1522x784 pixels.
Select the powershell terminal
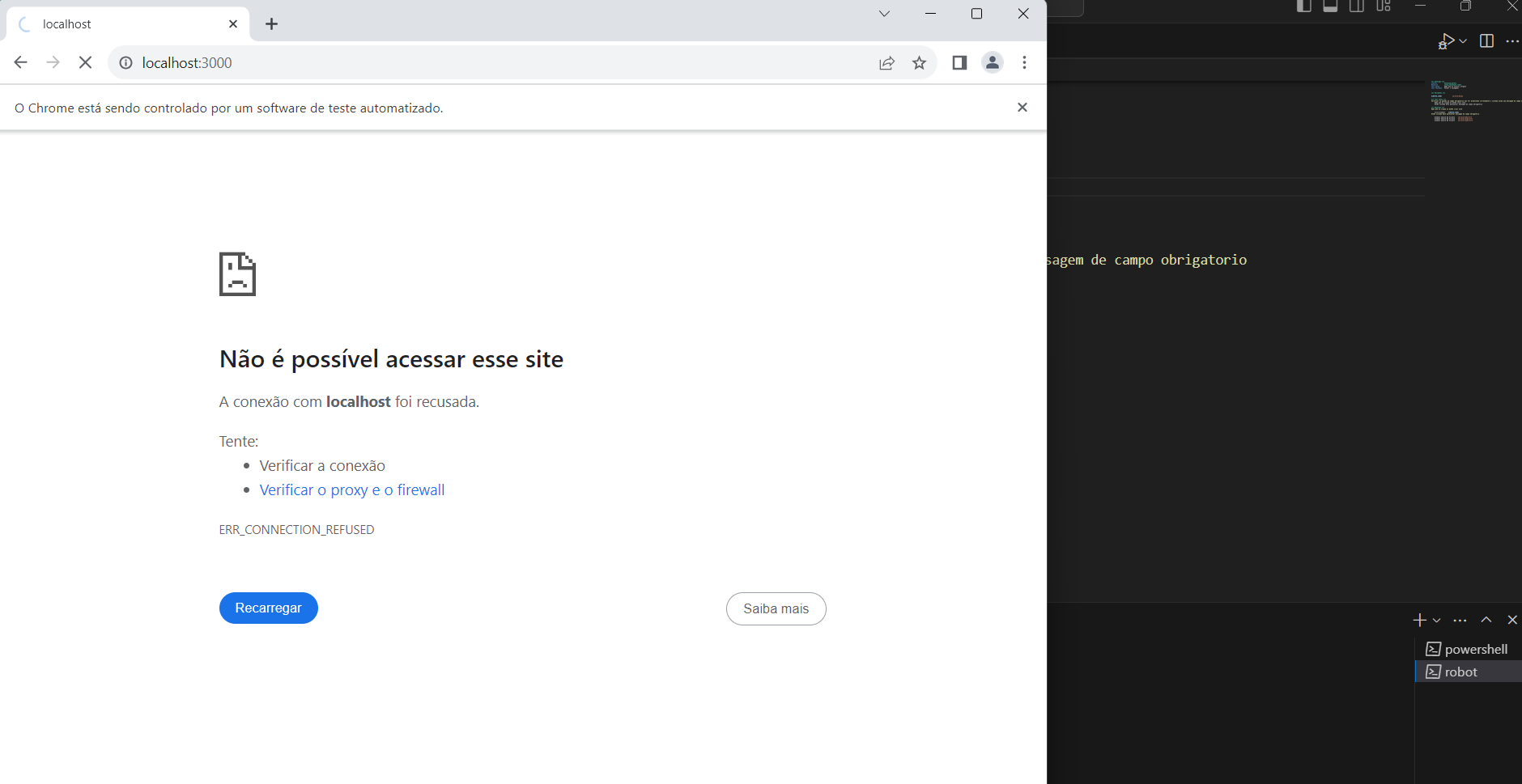point(1468,649)
